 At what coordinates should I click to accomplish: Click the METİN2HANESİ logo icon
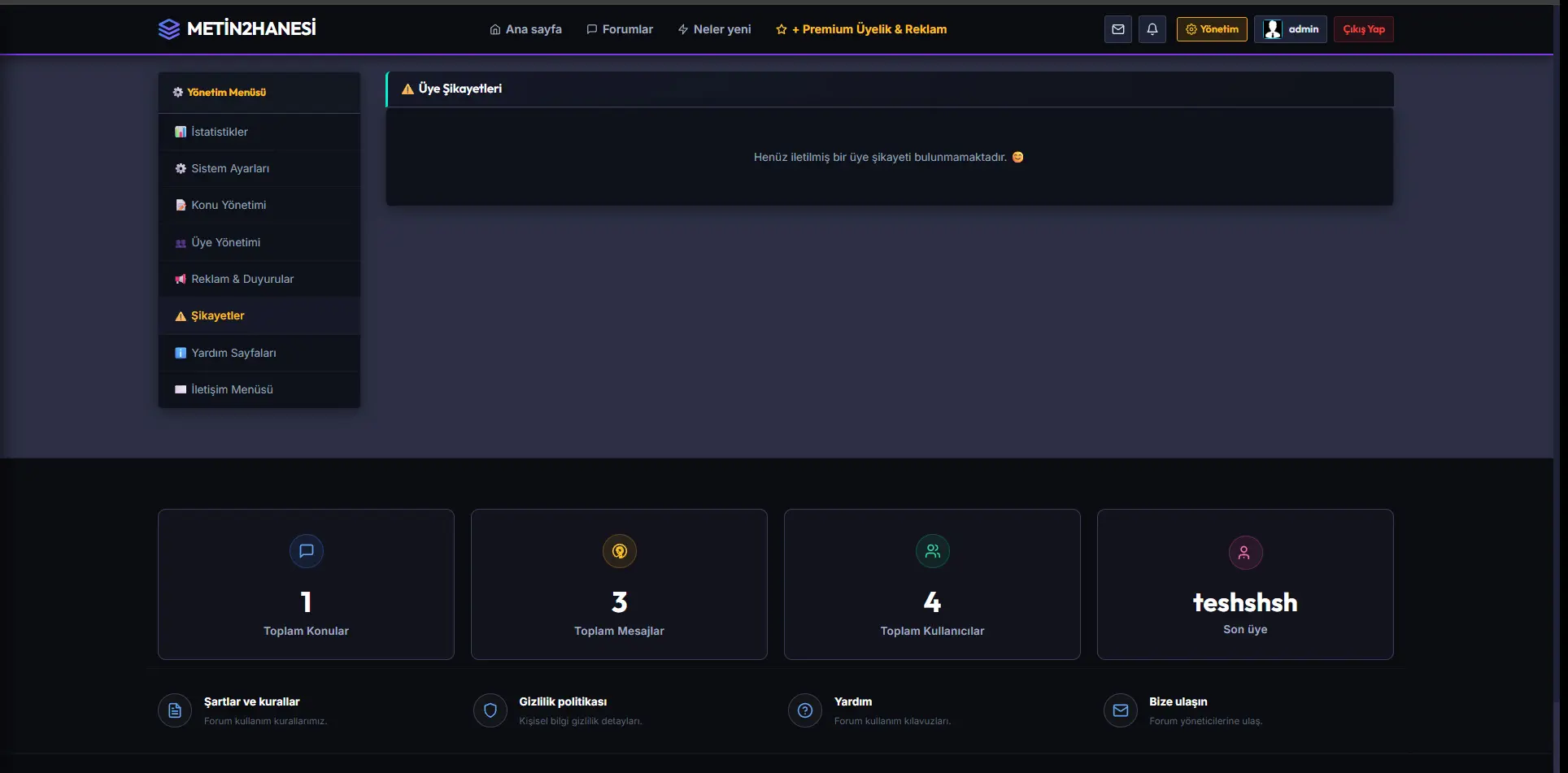(168, 29)
